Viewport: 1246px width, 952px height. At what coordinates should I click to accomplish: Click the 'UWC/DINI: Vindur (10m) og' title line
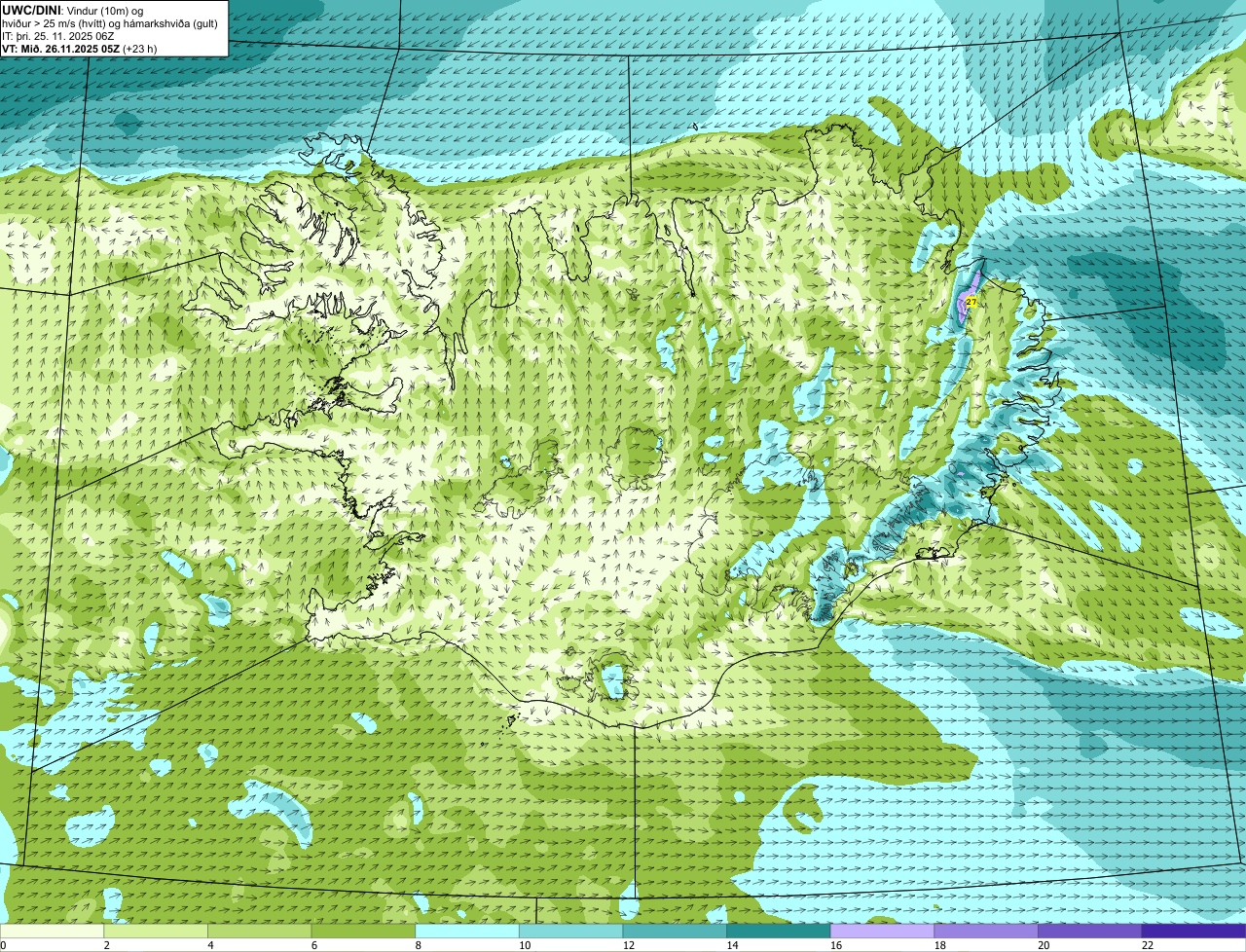coord(73,10)
